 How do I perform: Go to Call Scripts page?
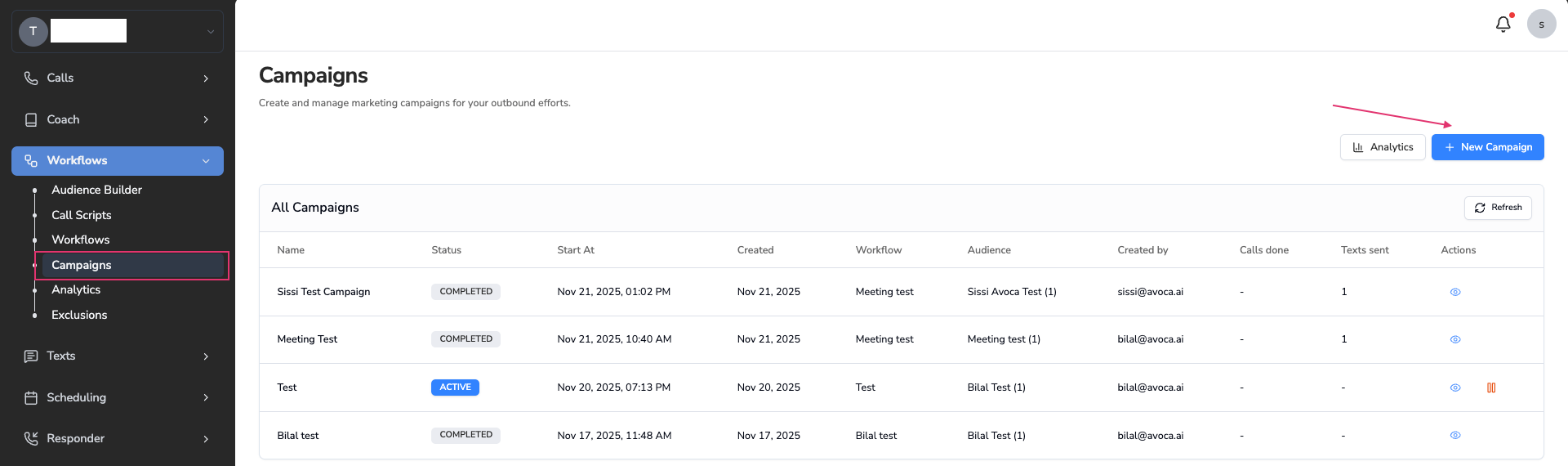click(x=82, y=215)
